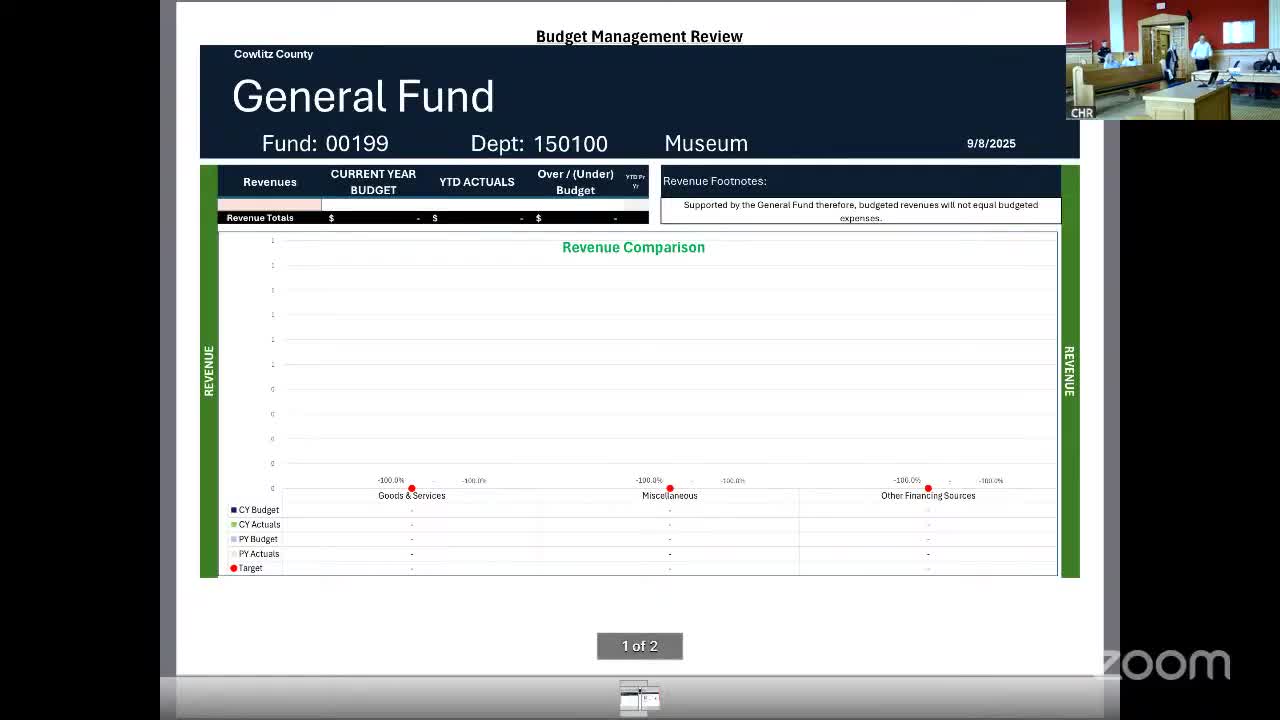Click the "Target" legend label

pyautogui.click(x=250, y=568)
